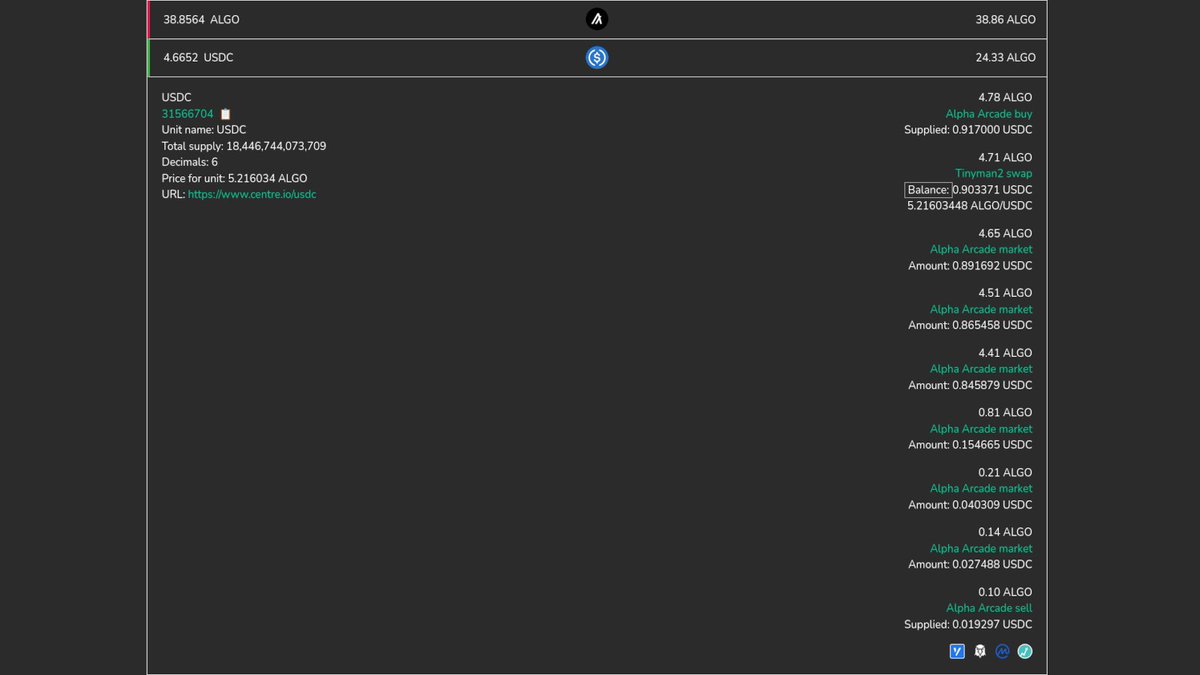This screenshot has height=675, width=1200.
Task: Select the 38.8564 ALGO holdings row
Action: click(597, 20)
